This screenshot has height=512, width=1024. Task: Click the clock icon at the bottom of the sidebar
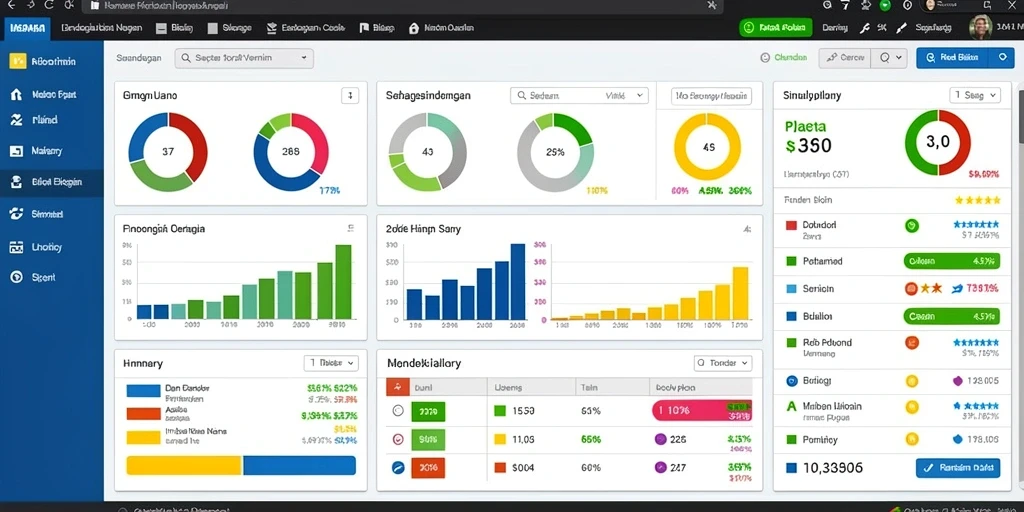tap(17, 277)
